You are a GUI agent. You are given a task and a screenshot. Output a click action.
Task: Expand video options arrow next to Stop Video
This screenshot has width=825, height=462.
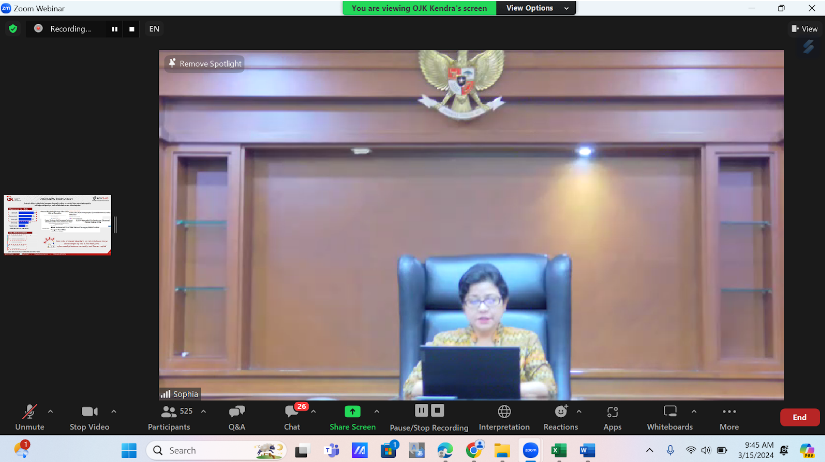[114, 411]
